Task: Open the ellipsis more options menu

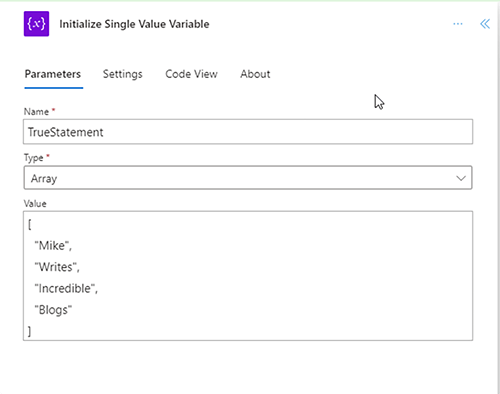Action: coord(458,24)
